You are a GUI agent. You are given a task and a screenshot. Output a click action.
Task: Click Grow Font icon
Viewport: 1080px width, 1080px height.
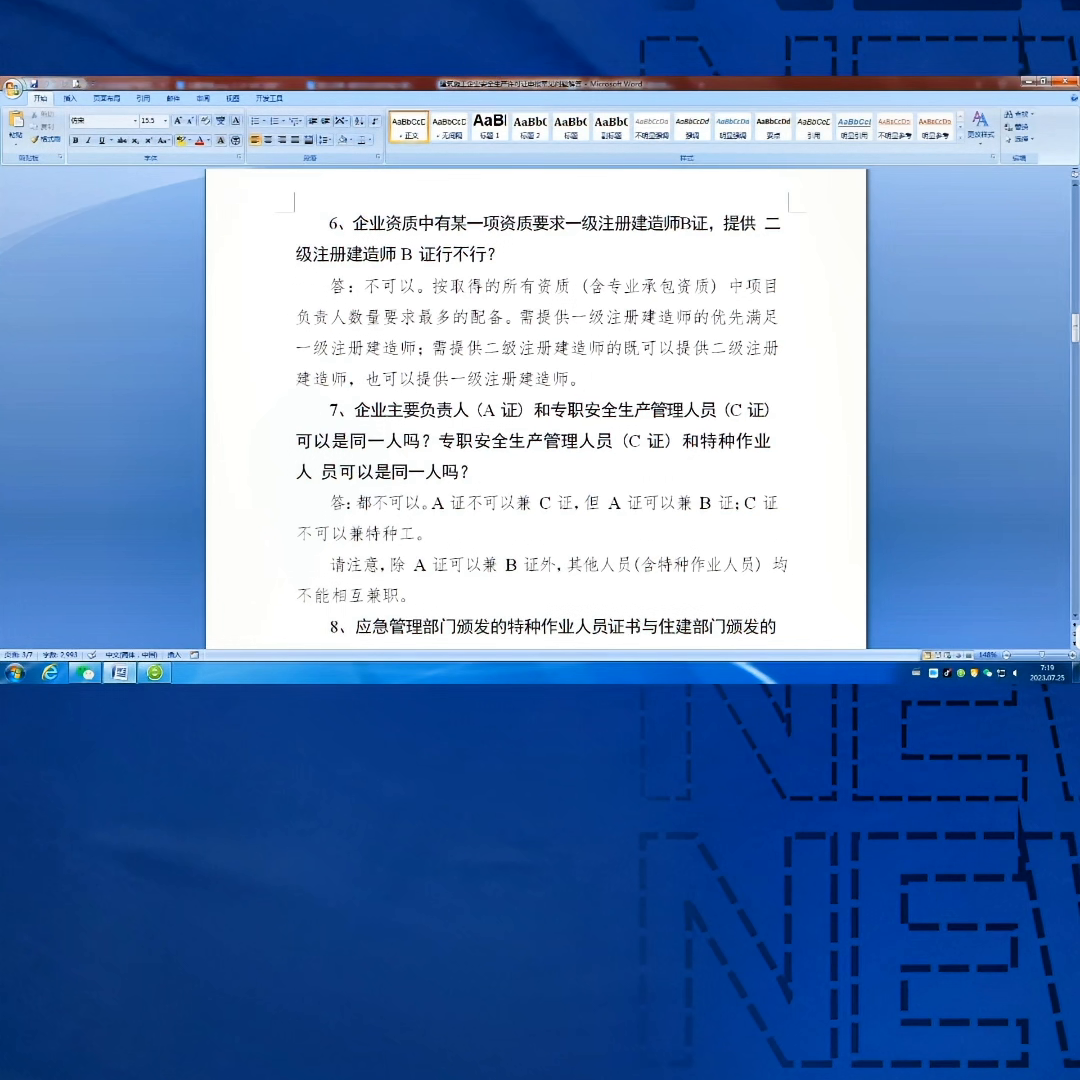(x=178, y=121)
